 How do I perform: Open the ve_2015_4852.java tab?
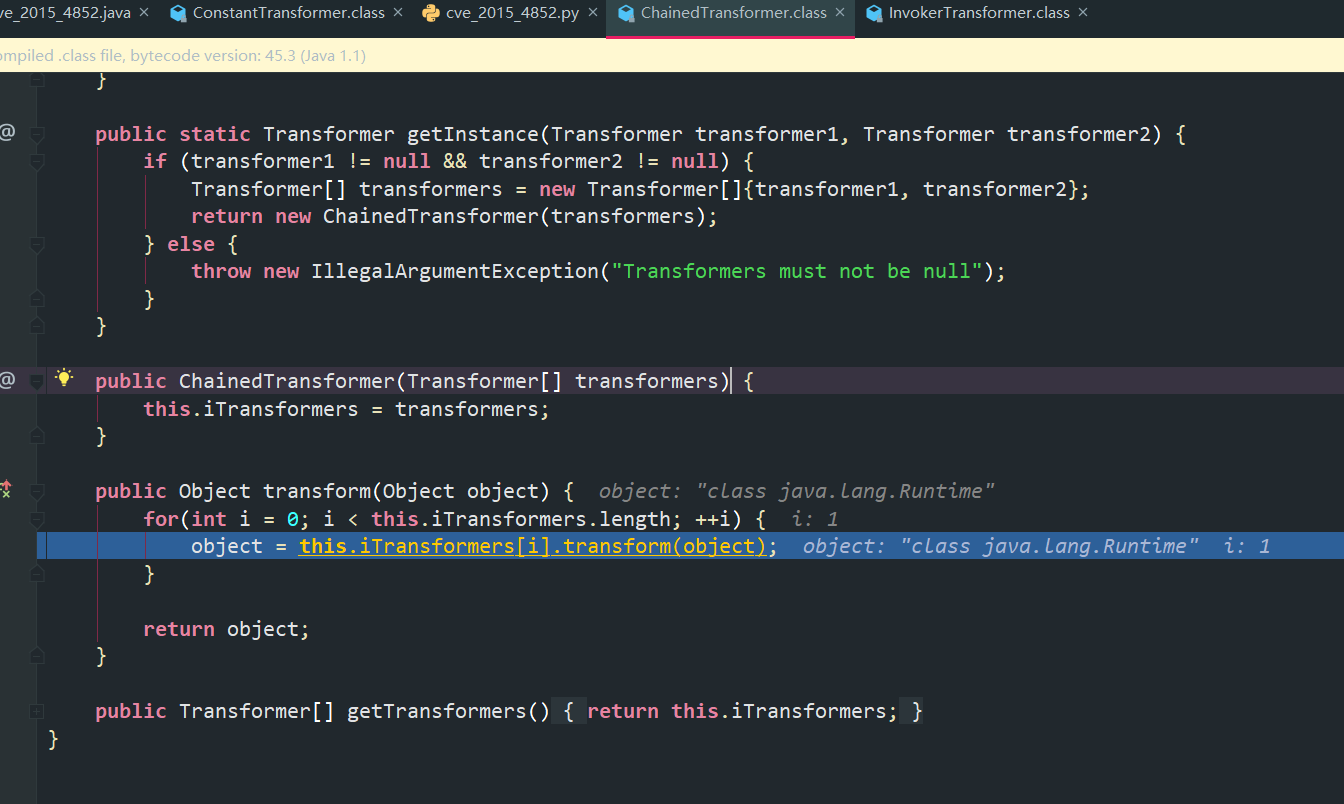65,13
